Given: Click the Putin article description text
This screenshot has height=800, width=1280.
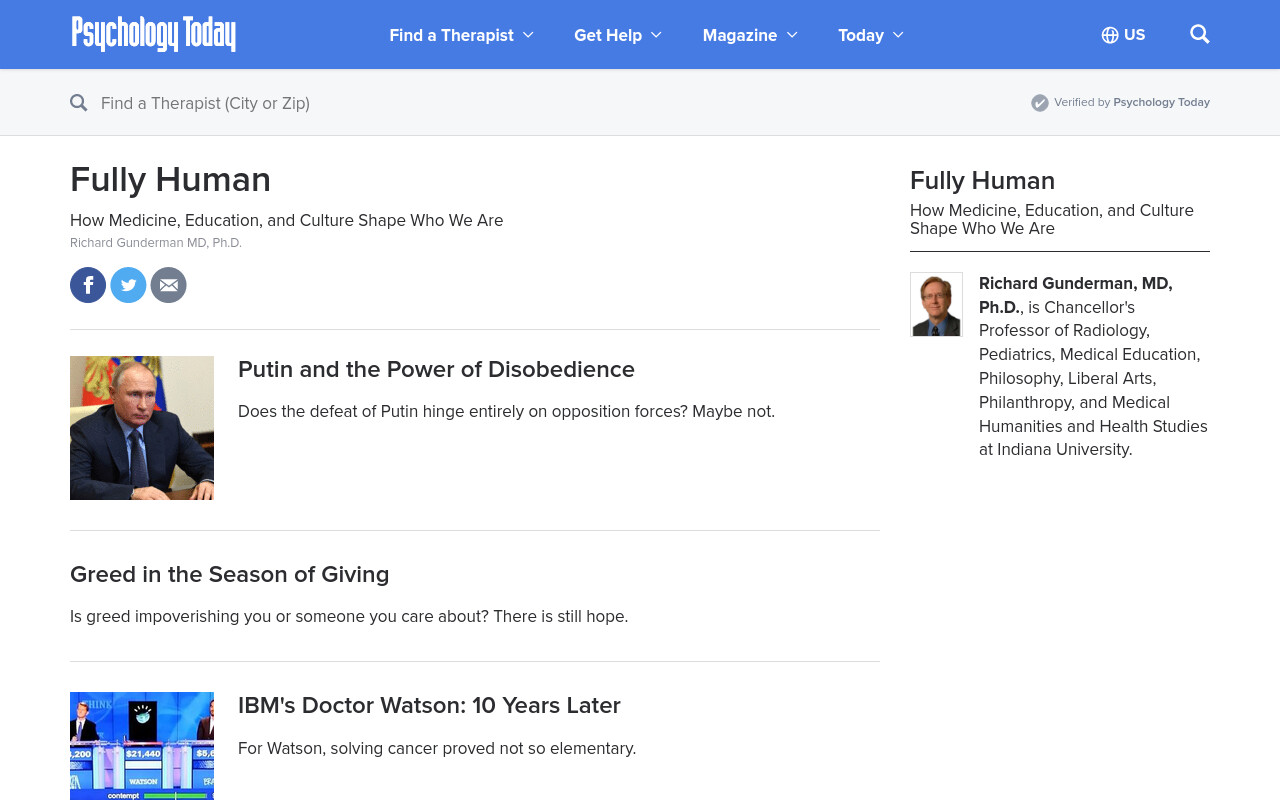Looking at the screenshot, I should pyautogui.click(x=506, y=411).
